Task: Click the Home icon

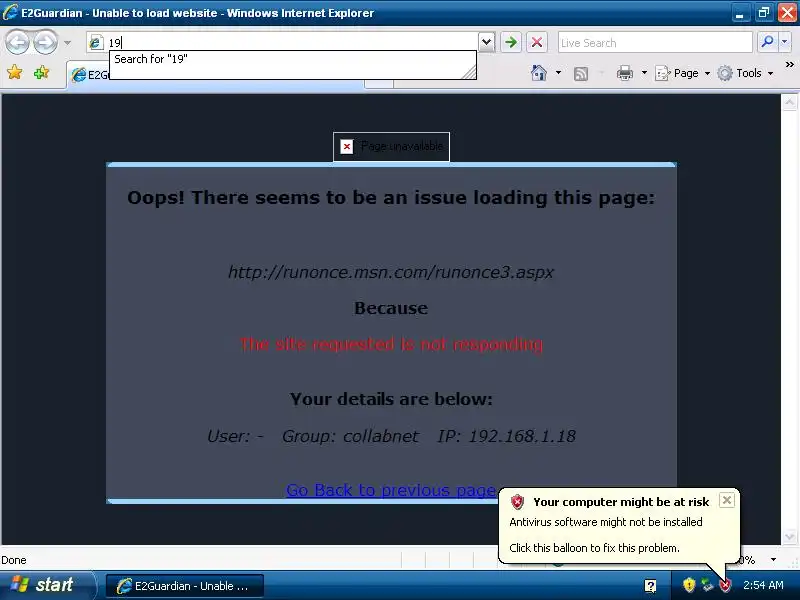Action: (539, 73)
